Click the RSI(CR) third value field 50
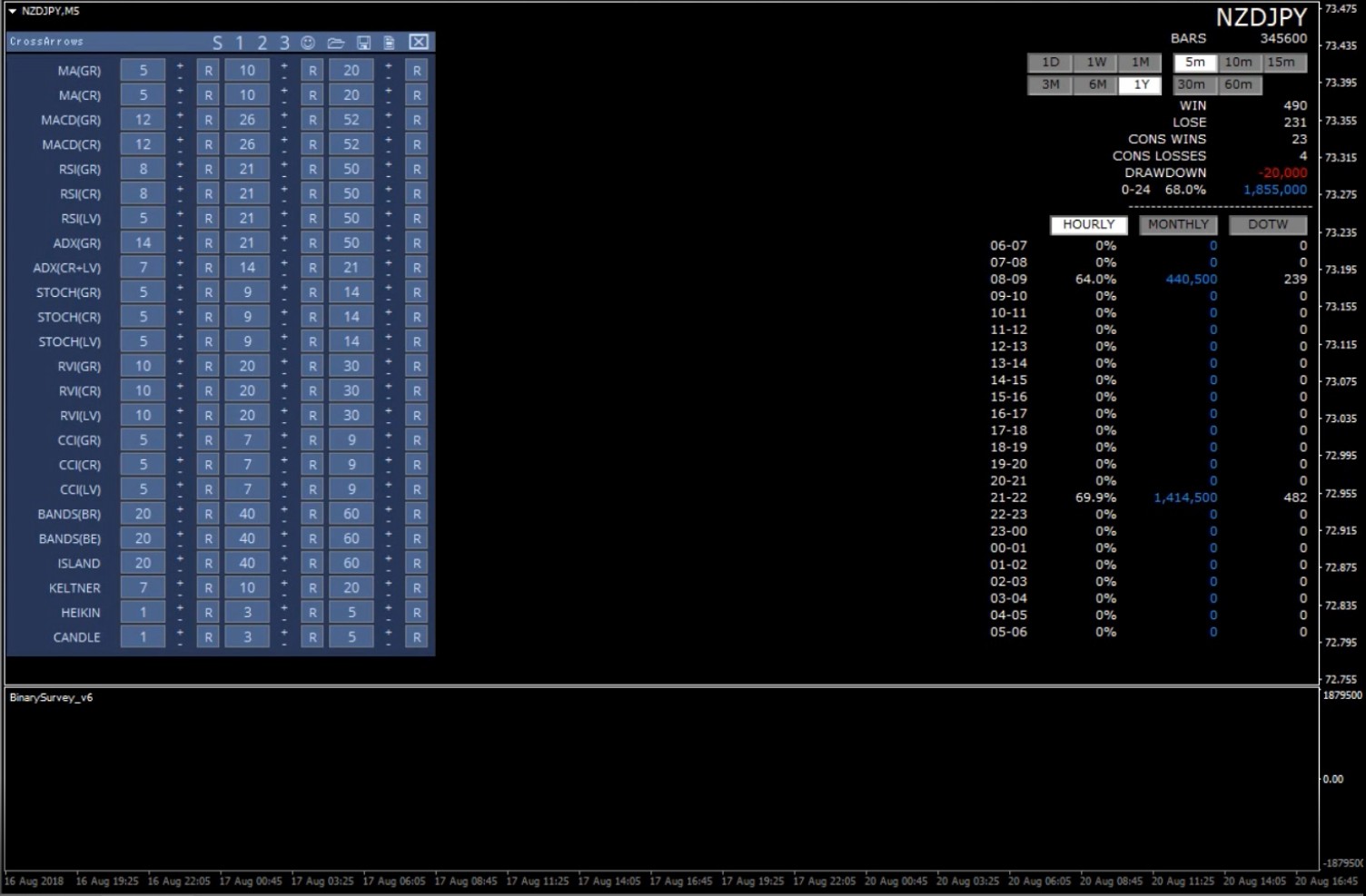1366x896 pixels. (x=351, y=193)
